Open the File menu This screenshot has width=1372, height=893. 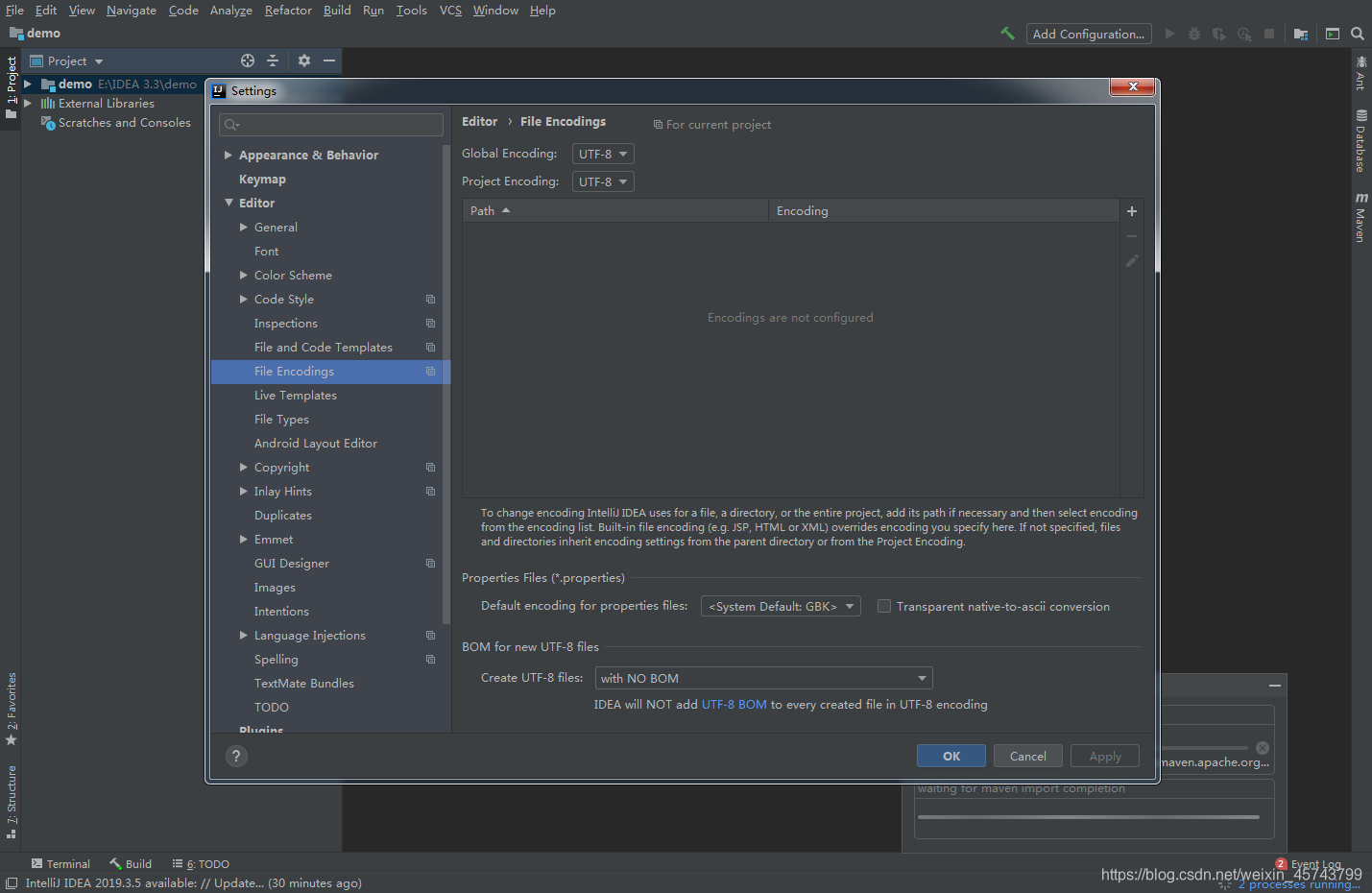click(x=14, y=10)
